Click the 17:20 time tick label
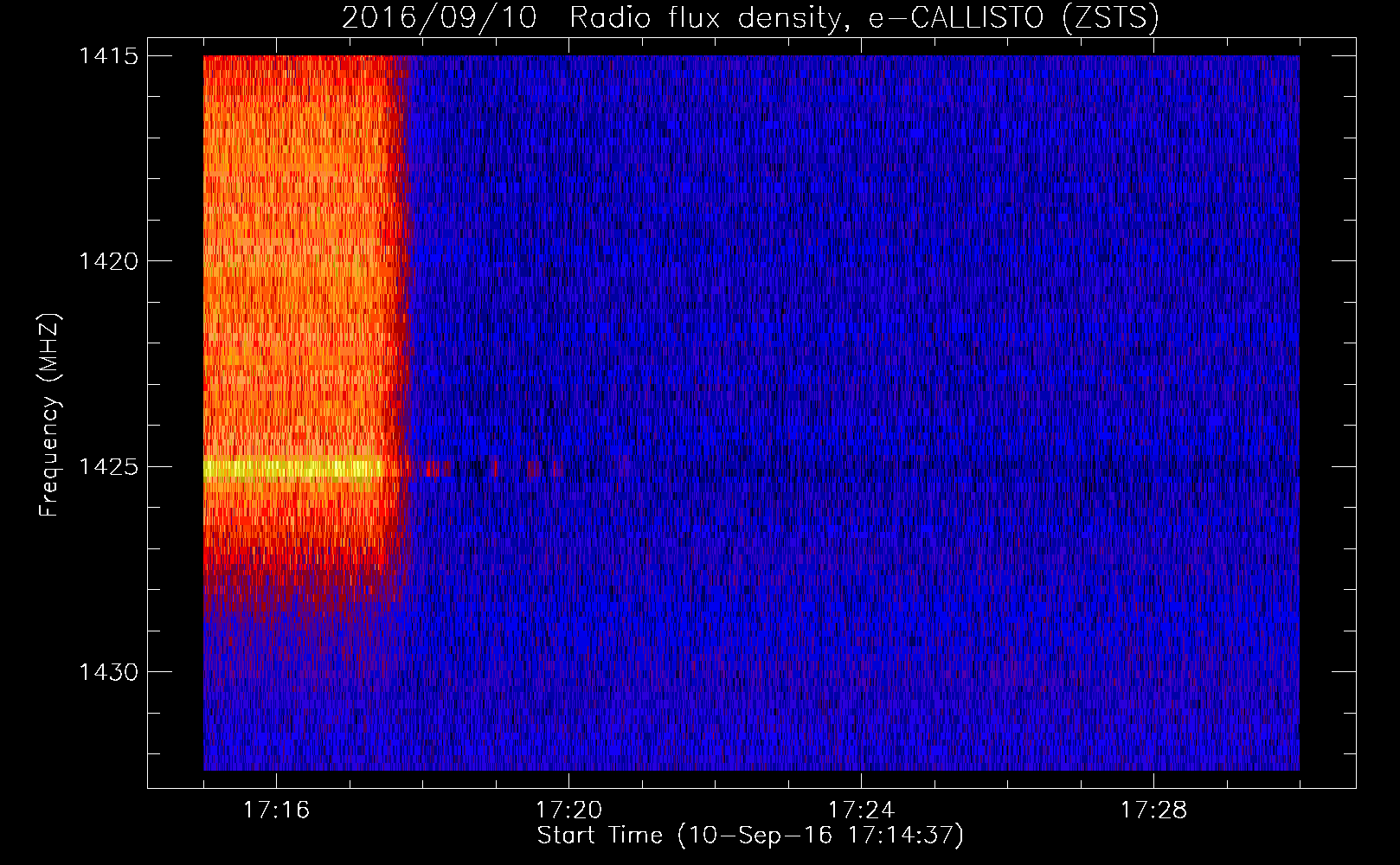Screen dimensions: 1400x865 click(568, 811)
